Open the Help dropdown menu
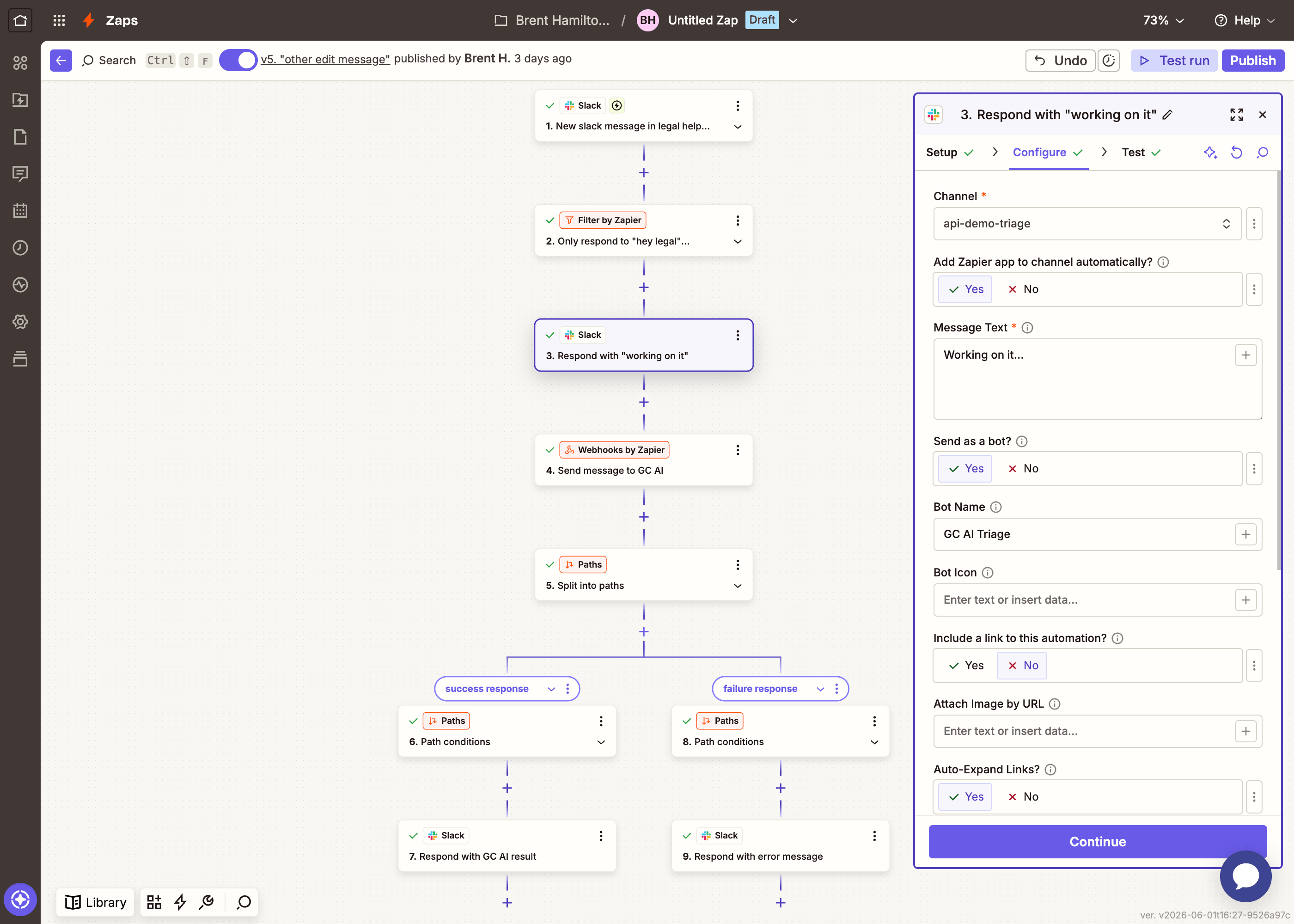This screenshot has height=924, width=1294. (x=1245, y=20)
